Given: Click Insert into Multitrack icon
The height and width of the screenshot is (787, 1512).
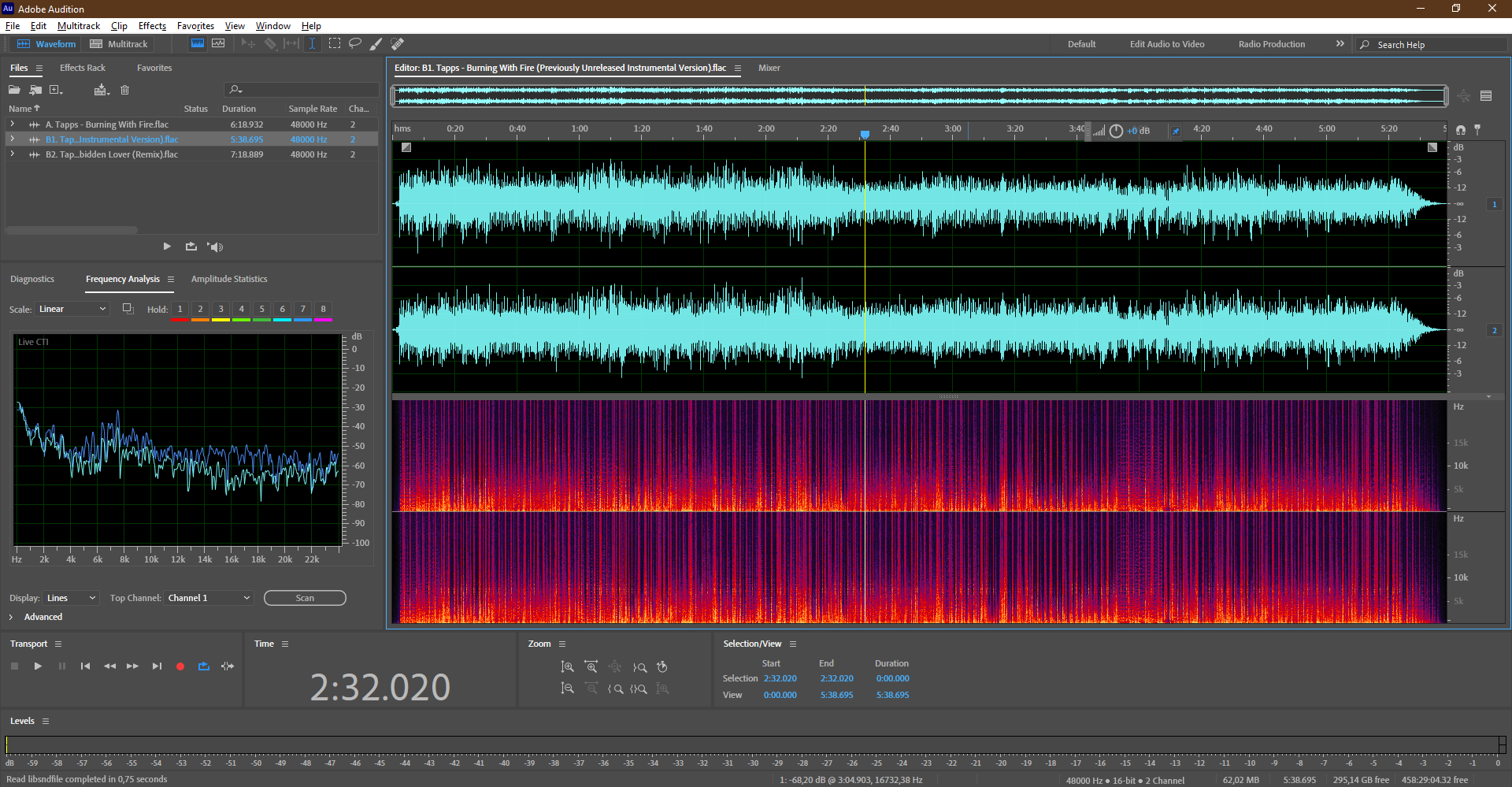Looking at the screenshot, I should (101, 90).
